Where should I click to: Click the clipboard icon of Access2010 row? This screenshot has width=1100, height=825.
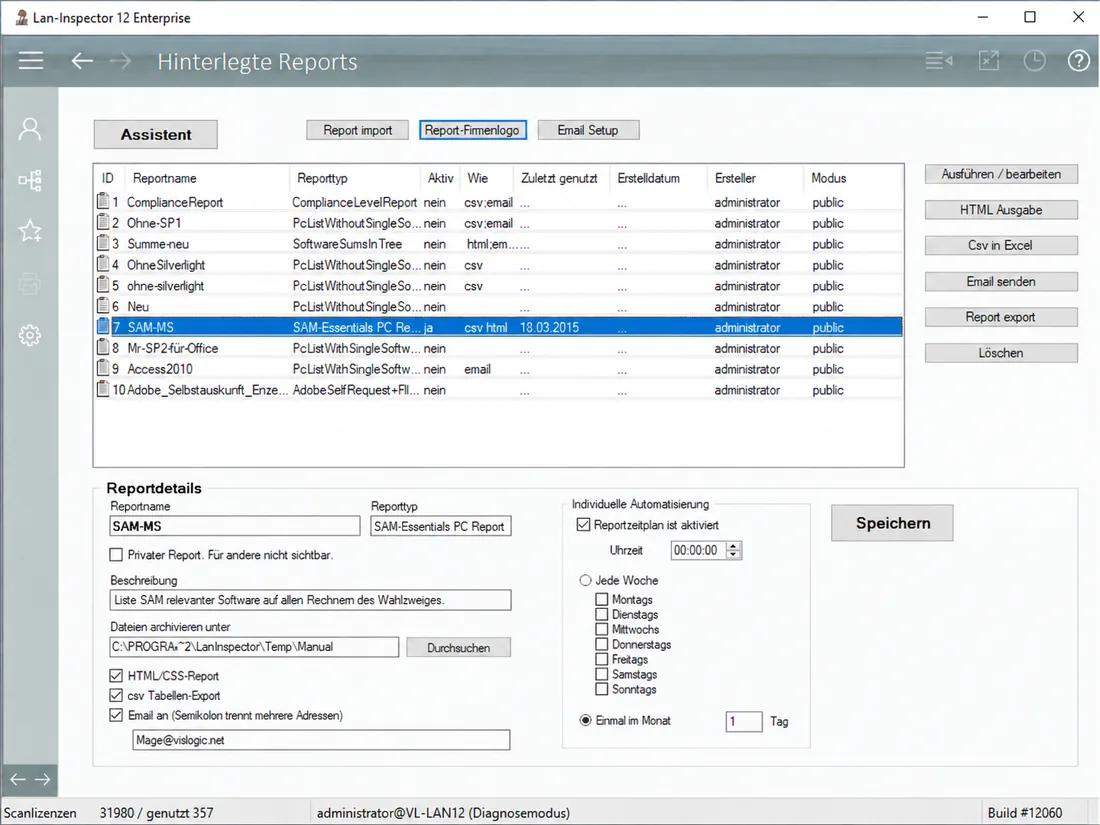pyautogui.click(x=103, y=368)
